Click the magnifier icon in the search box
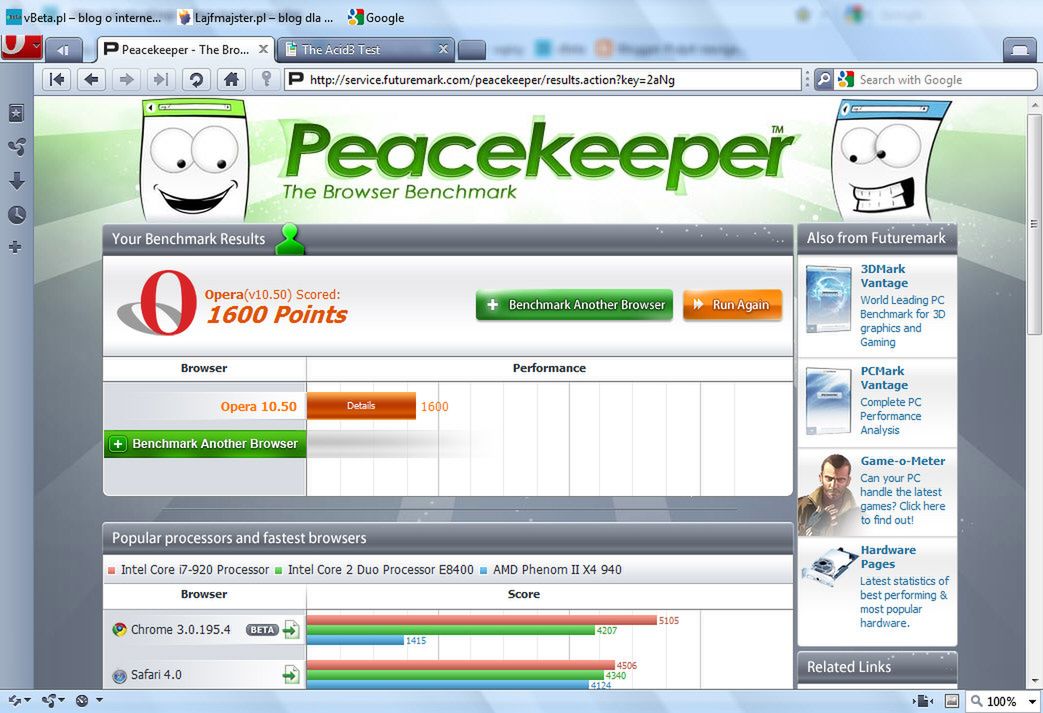The width and height of the screenshot is (1043, 713). [x=823, y=80]
